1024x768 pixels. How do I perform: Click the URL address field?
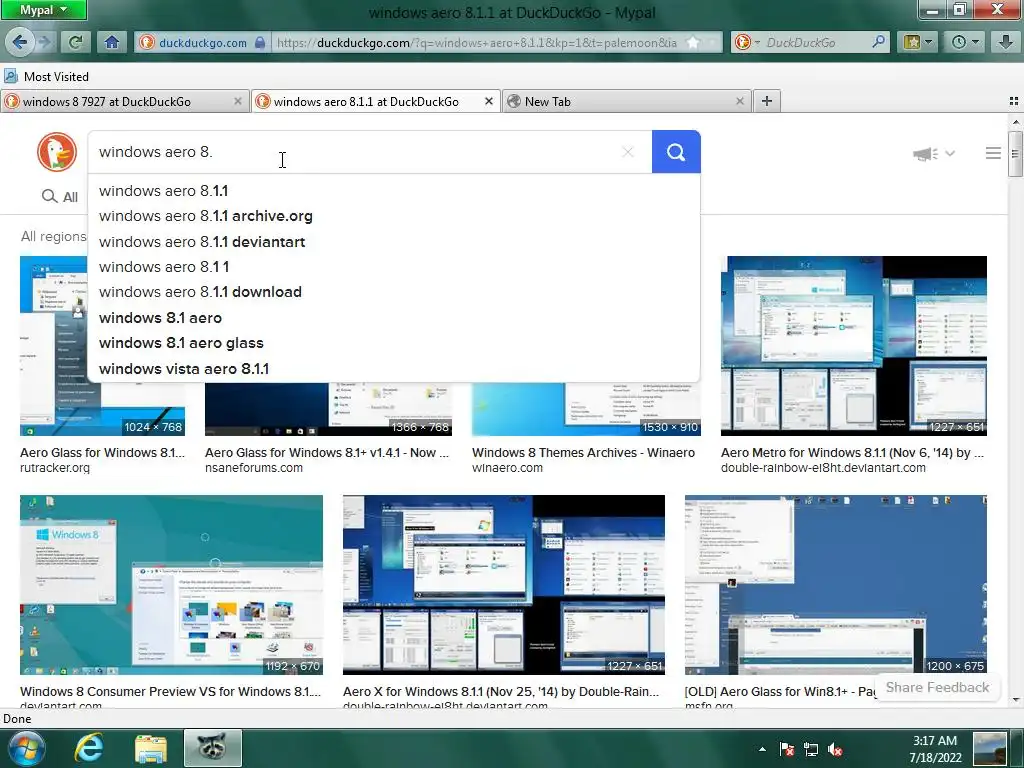pos(477,42)
